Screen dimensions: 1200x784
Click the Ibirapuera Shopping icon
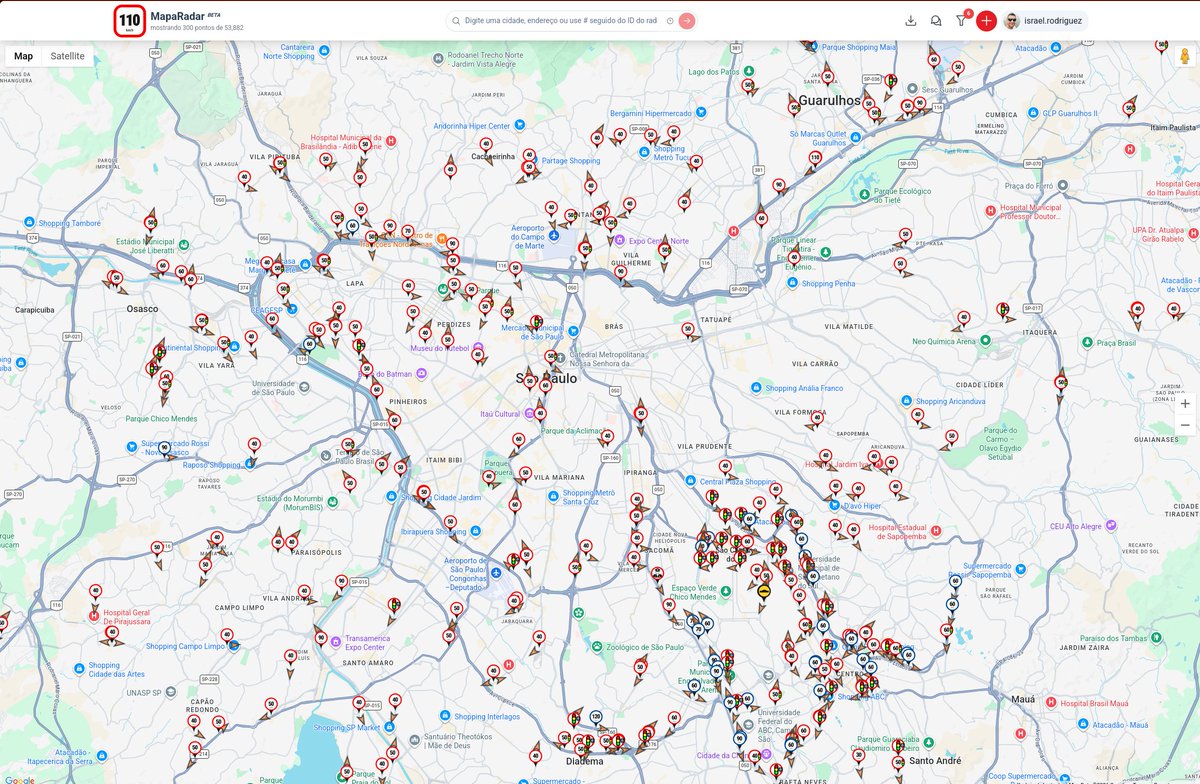pos(474,532)
